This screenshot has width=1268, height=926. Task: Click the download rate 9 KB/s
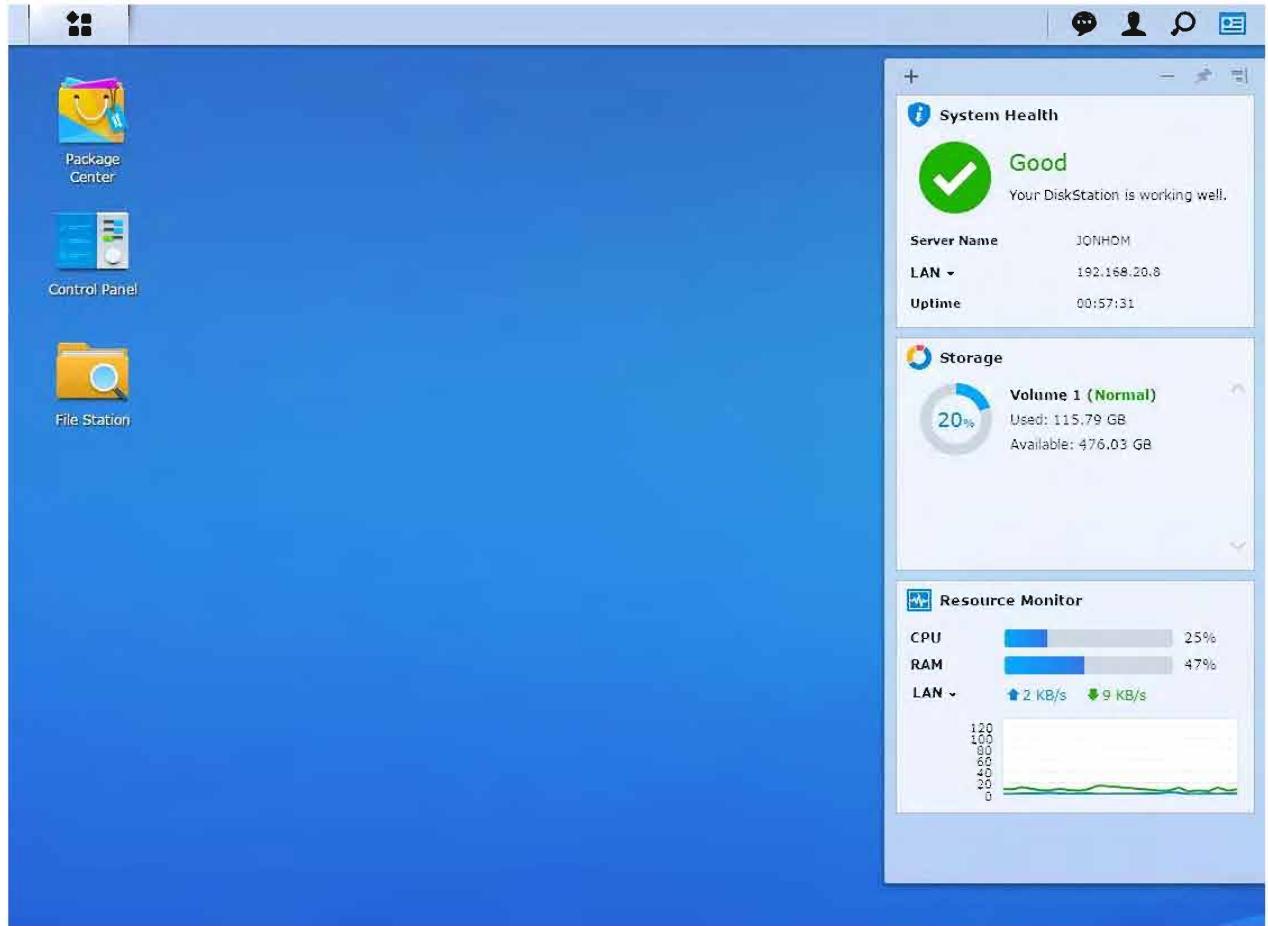tap(1115, 695)
